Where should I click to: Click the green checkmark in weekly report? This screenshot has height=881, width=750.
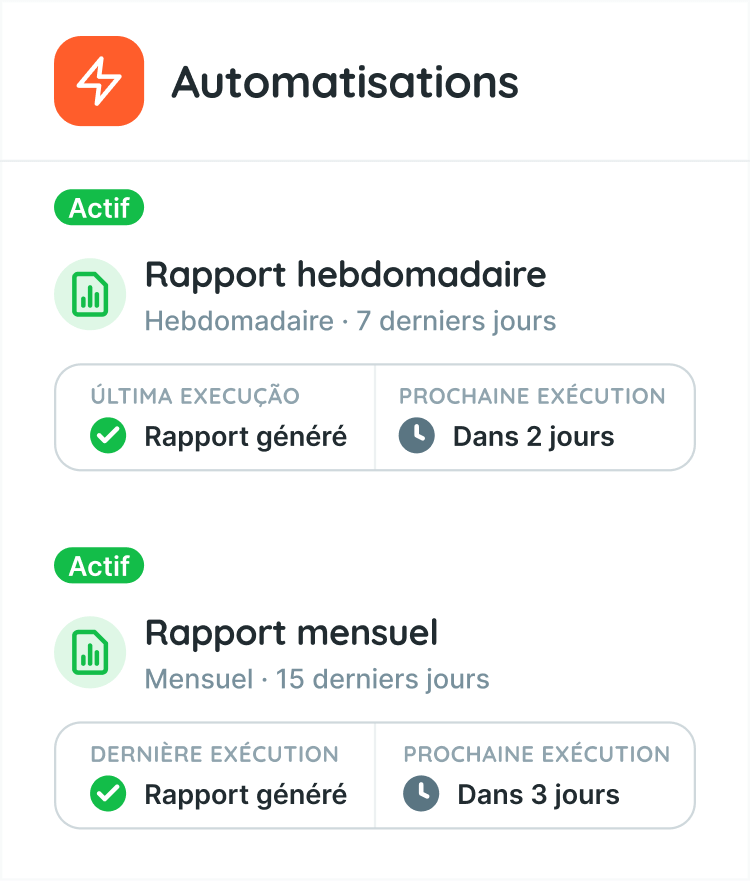107,437
